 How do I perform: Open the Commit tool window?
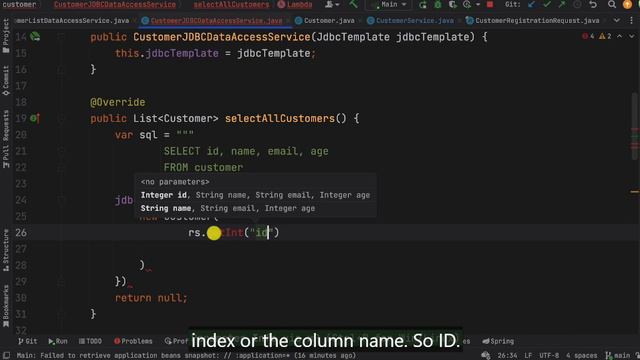[6, 81]
